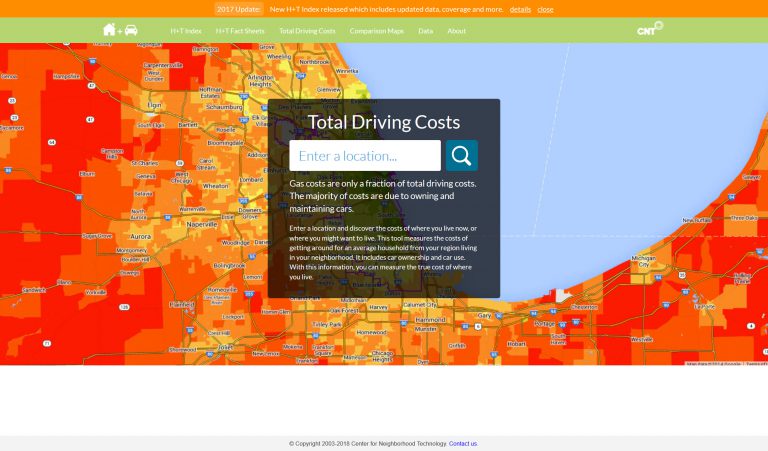Follow the Contact us footer link

(x=463, y=443)
